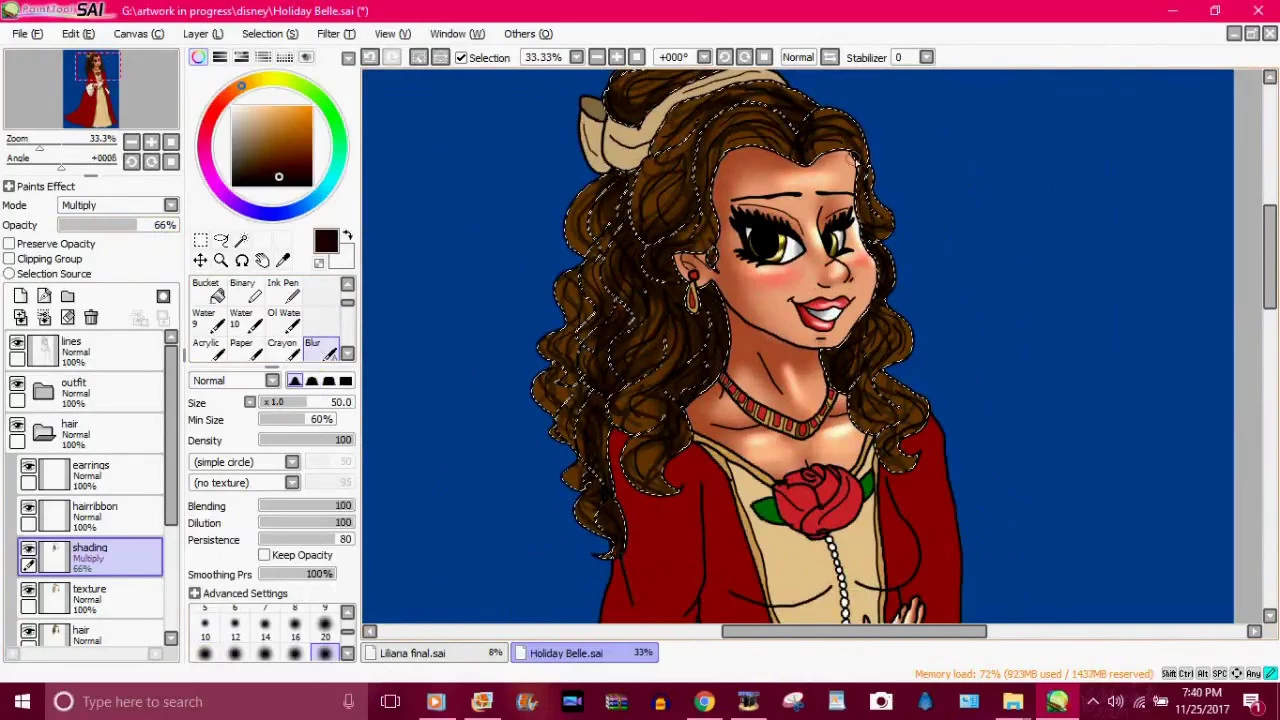
Task: Hide the texture layer
Action: (28, 591)
